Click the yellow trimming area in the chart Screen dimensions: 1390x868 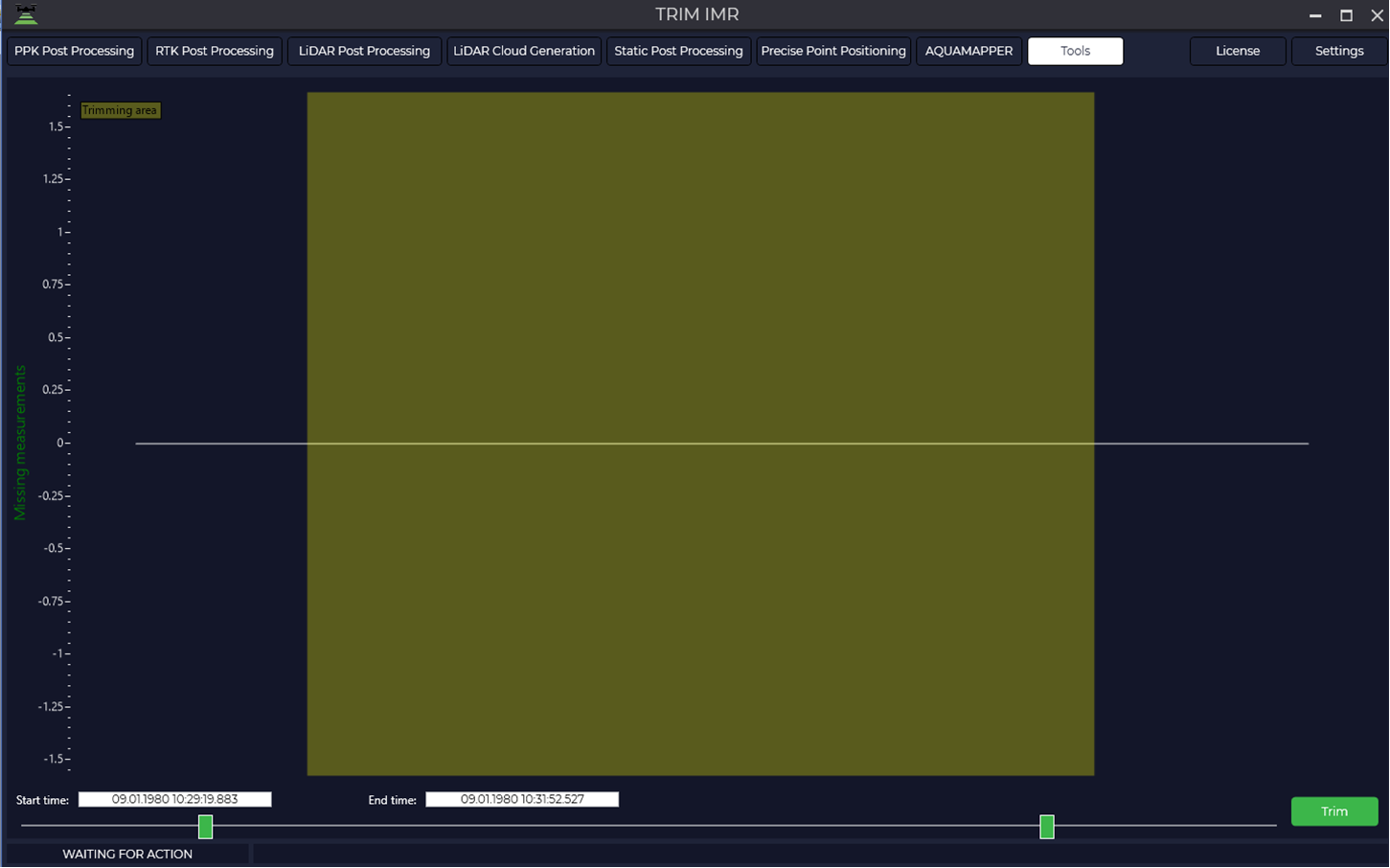click(700, 434)
